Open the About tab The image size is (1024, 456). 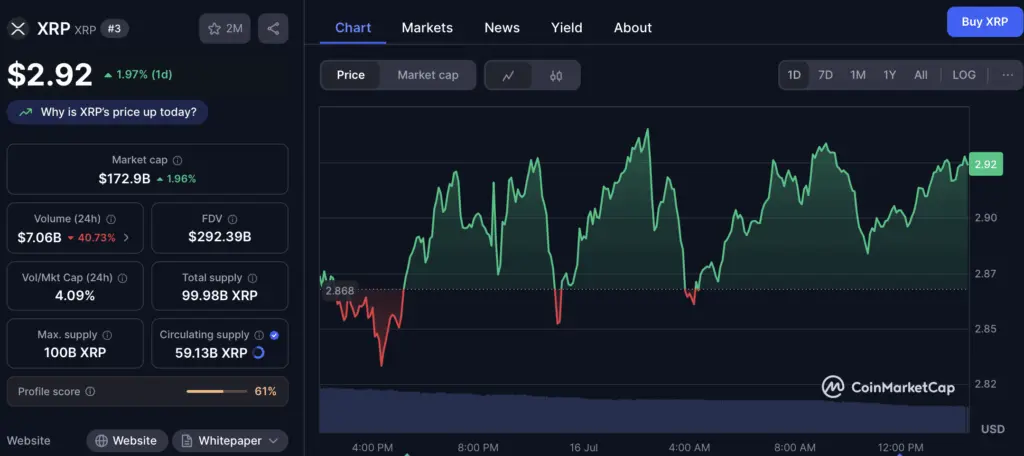(x=633, y=27)
